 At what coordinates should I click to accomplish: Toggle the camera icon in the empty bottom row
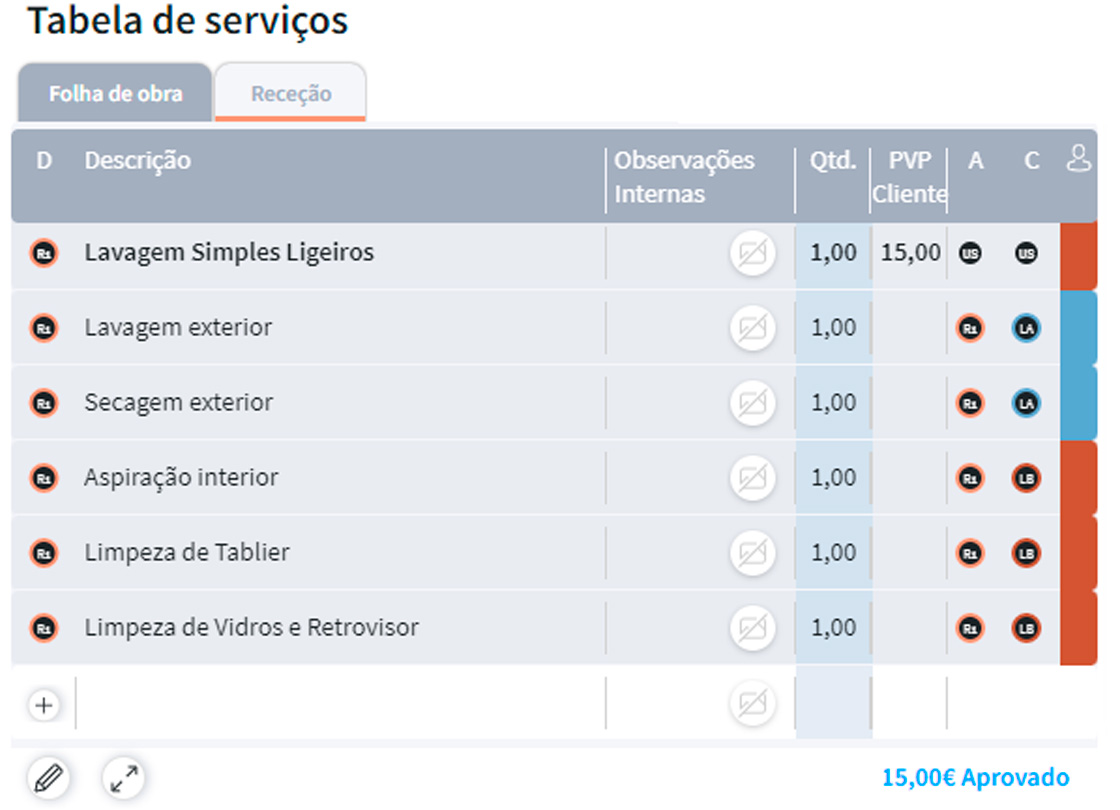752,703
